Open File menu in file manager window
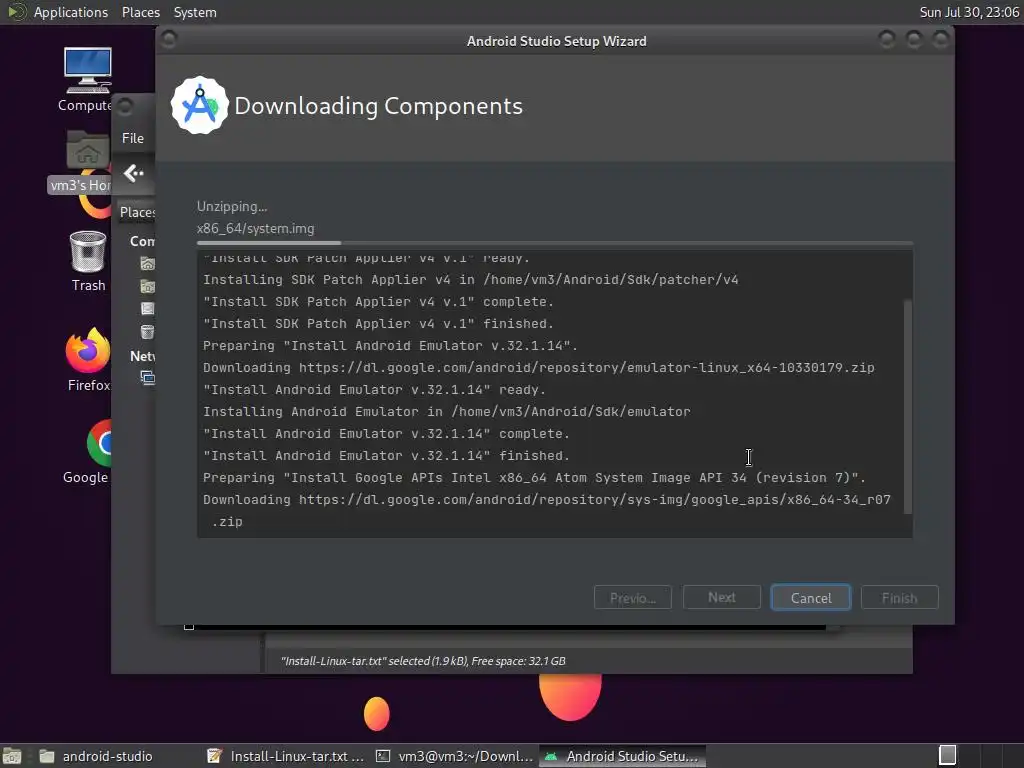 [x=133, y=138]
